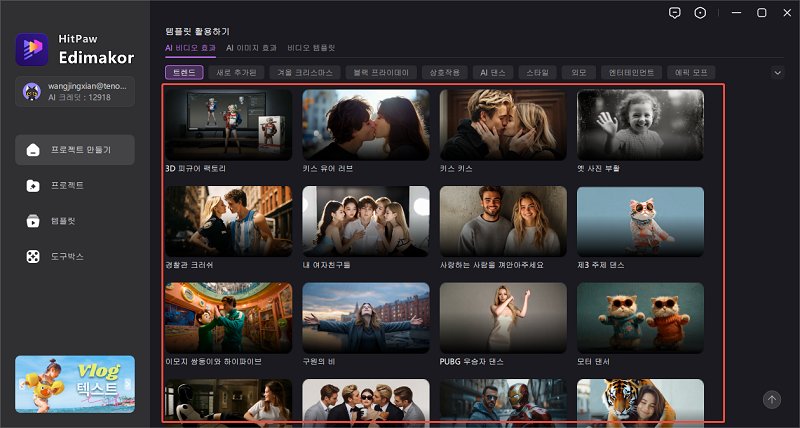Open the hamburger menu in title bar
800x428 pixels.
736,13
